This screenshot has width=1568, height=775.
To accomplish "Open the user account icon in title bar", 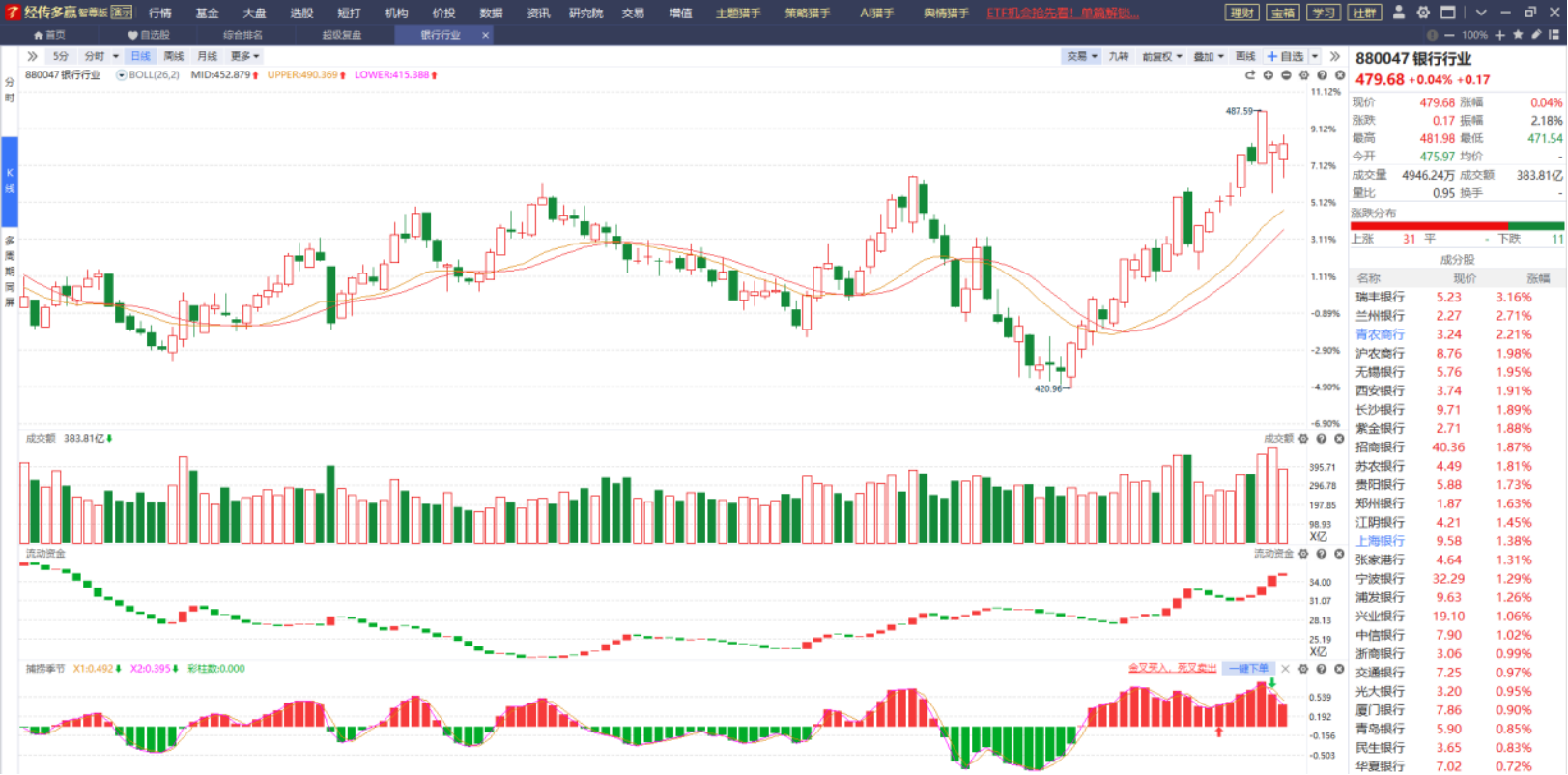I will (x=1398, y=13).
